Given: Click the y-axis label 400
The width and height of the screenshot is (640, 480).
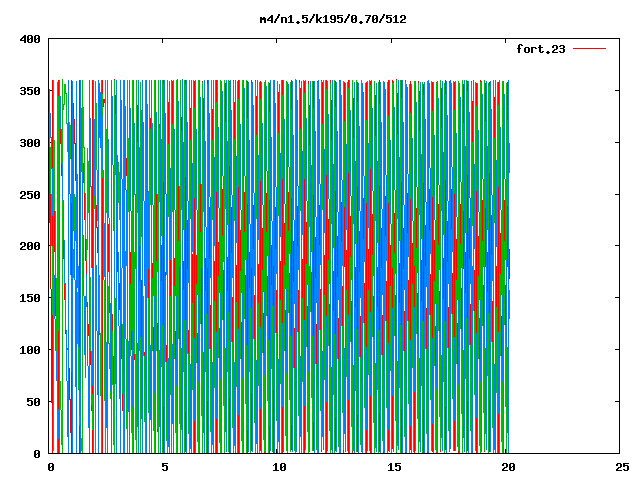Looking at the screenshot, I should click(30, 40).
